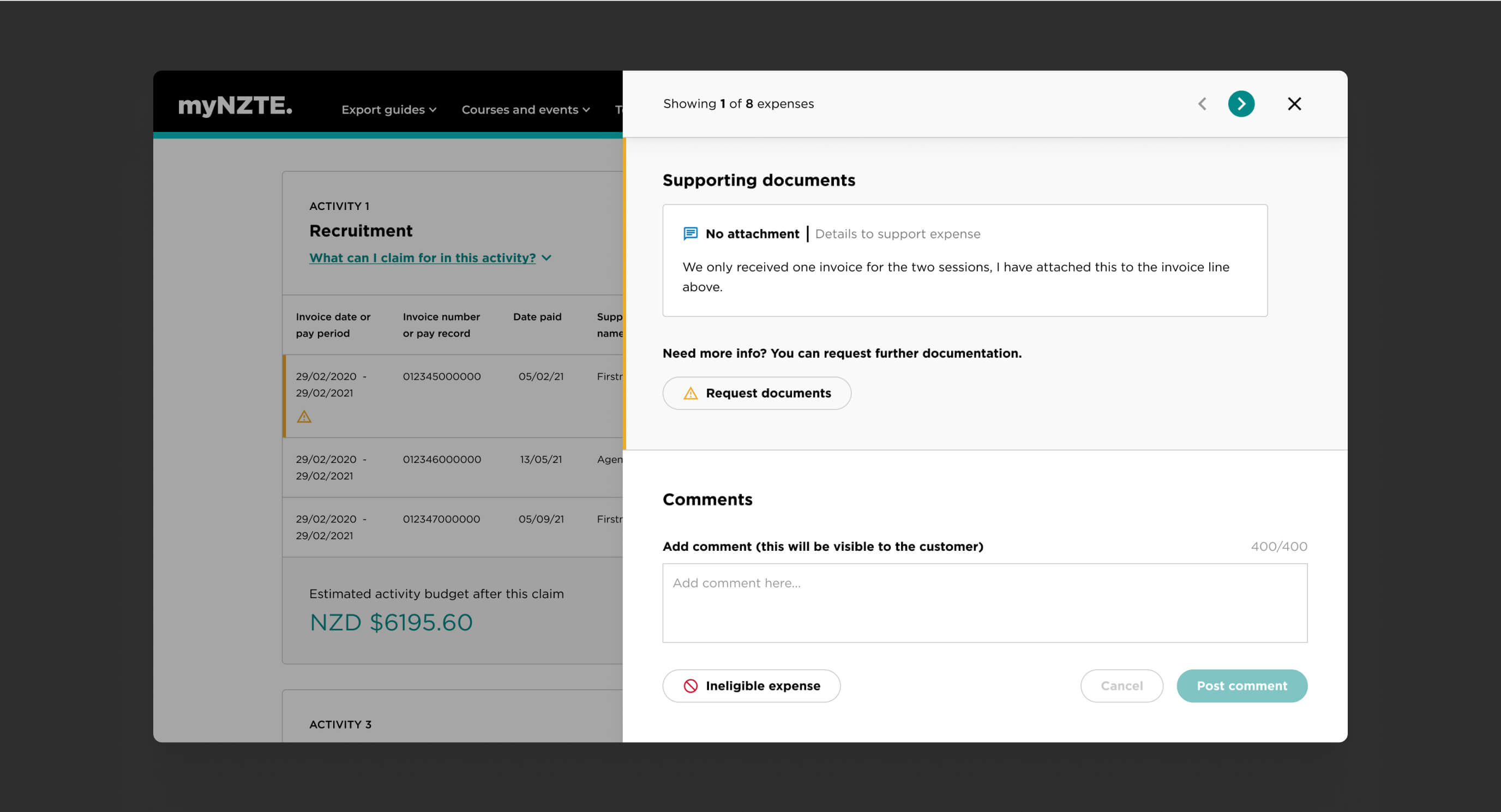Click the NZD $6195.60 budget amount
The height and width of the screenshot is (812, 1501).
[391, 622]
